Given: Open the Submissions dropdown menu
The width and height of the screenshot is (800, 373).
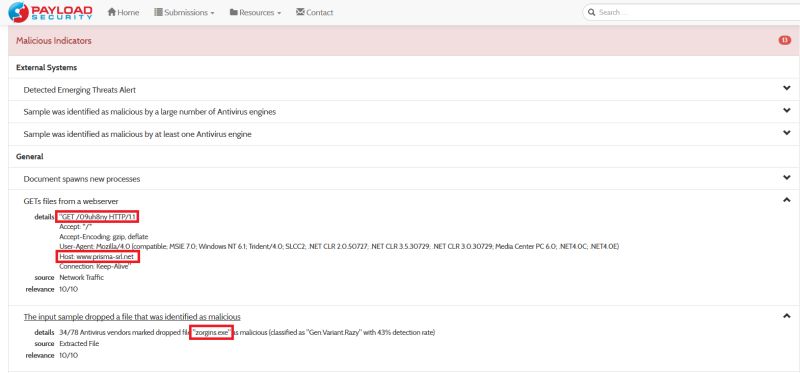Looking at the screenshot, I should 184,12.
